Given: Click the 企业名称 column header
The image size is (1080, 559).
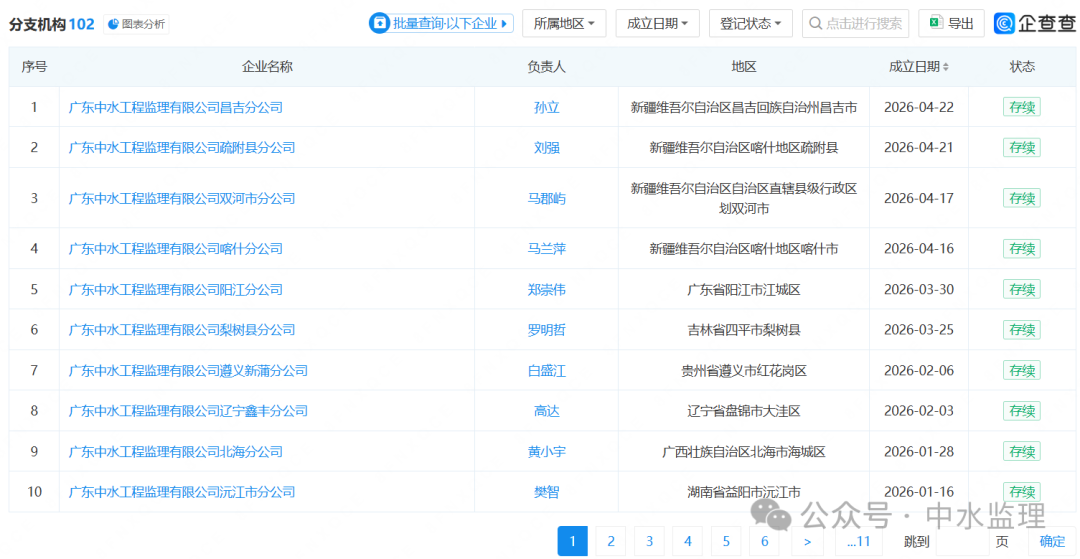Looking at the screenshot, I should click(x=267, y=67).
